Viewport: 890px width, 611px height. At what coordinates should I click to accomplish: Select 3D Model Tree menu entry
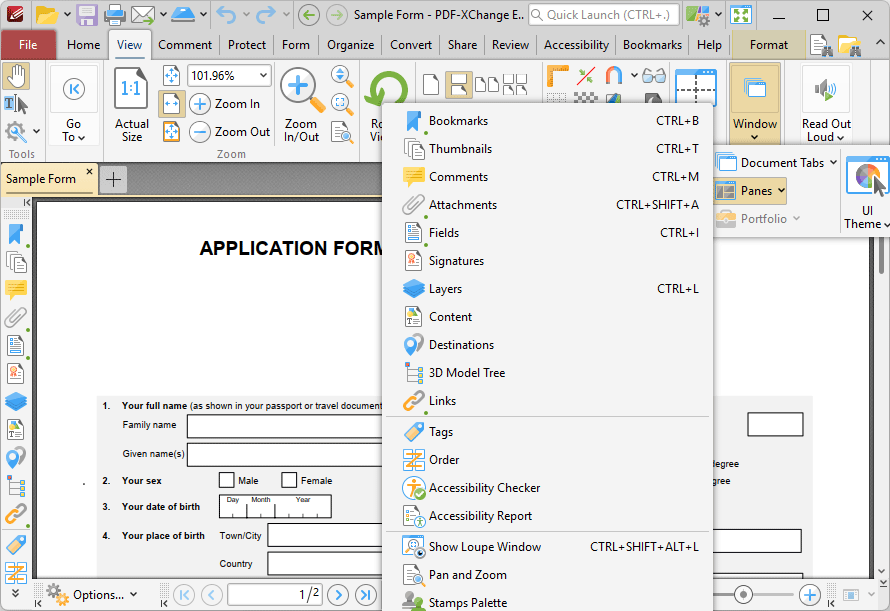(x=550, y=373)
